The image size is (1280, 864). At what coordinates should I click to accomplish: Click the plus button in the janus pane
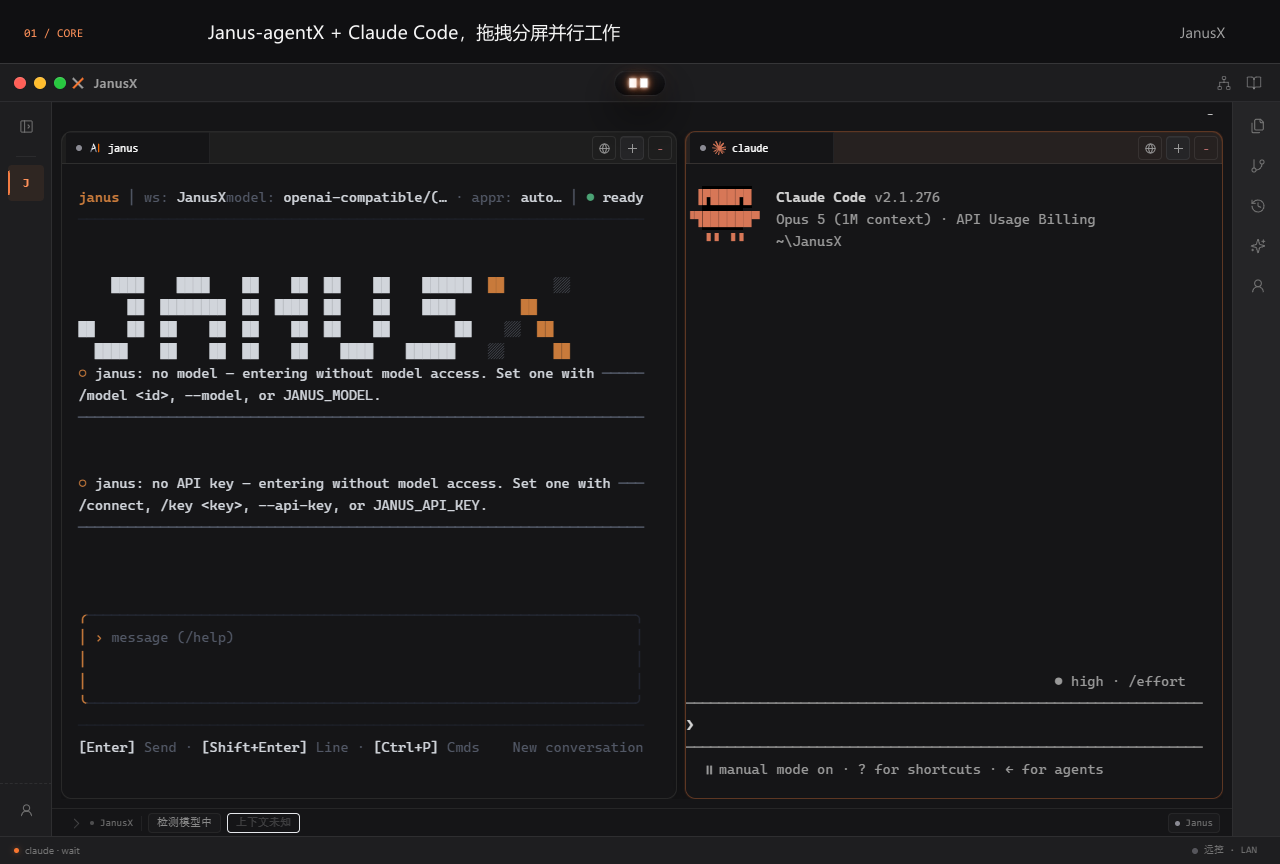coord(632,148)
